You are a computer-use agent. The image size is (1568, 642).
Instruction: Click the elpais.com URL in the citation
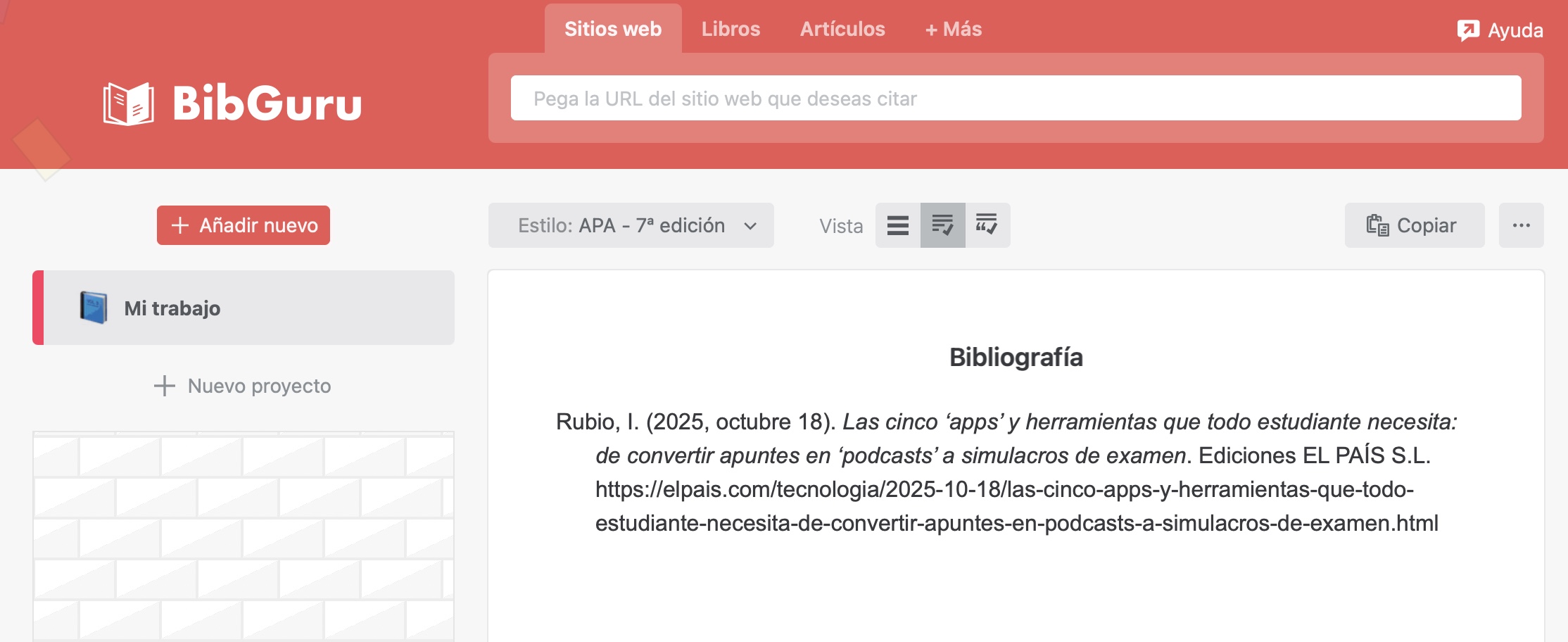(x=1016, y=506)
